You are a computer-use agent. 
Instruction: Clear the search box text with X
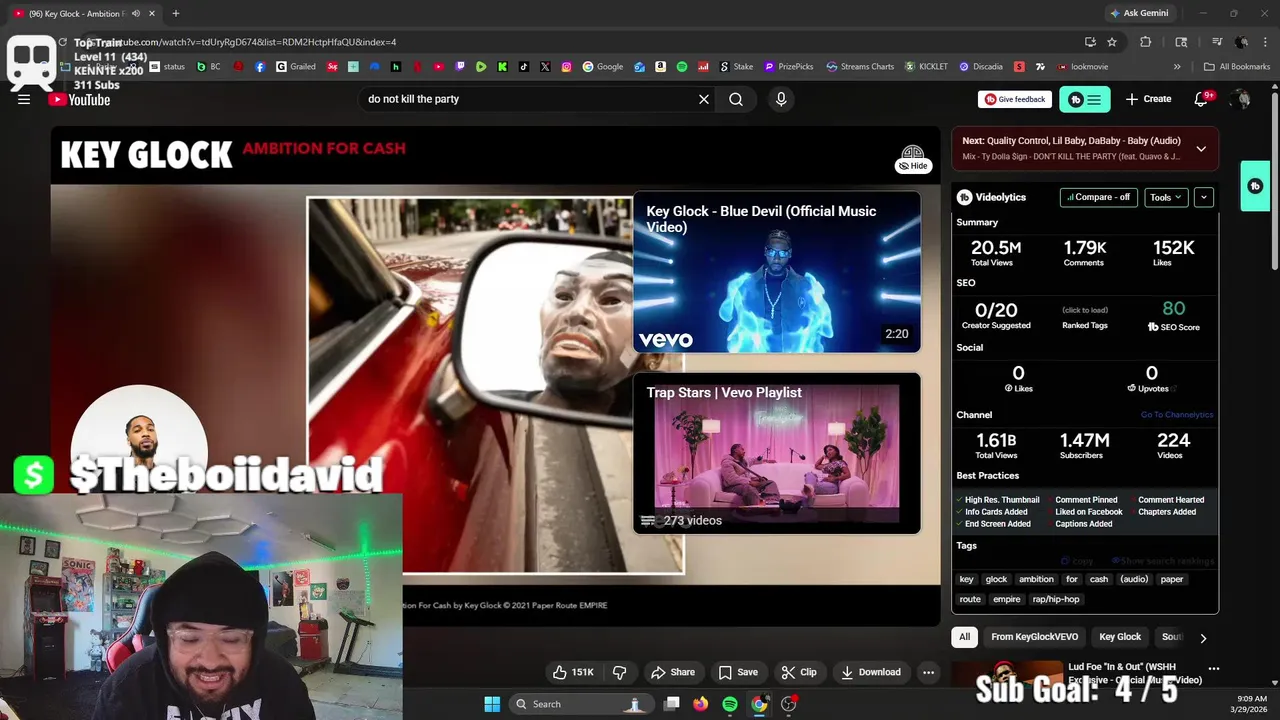click(704, 99)
